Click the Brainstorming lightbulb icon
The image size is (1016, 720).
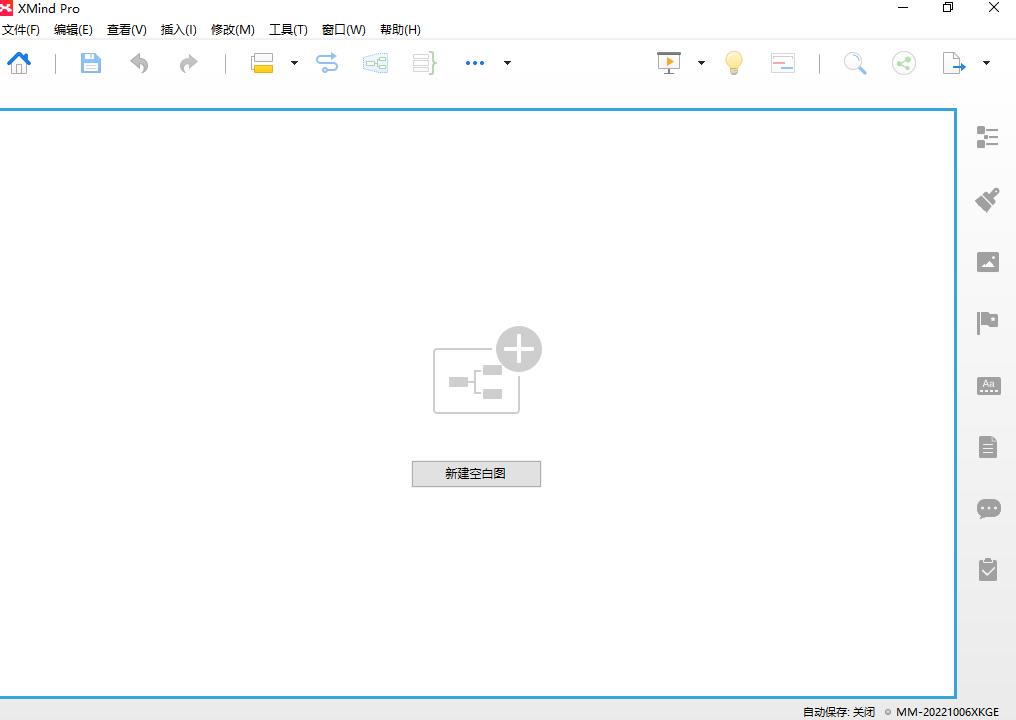(x=734, y=63)
